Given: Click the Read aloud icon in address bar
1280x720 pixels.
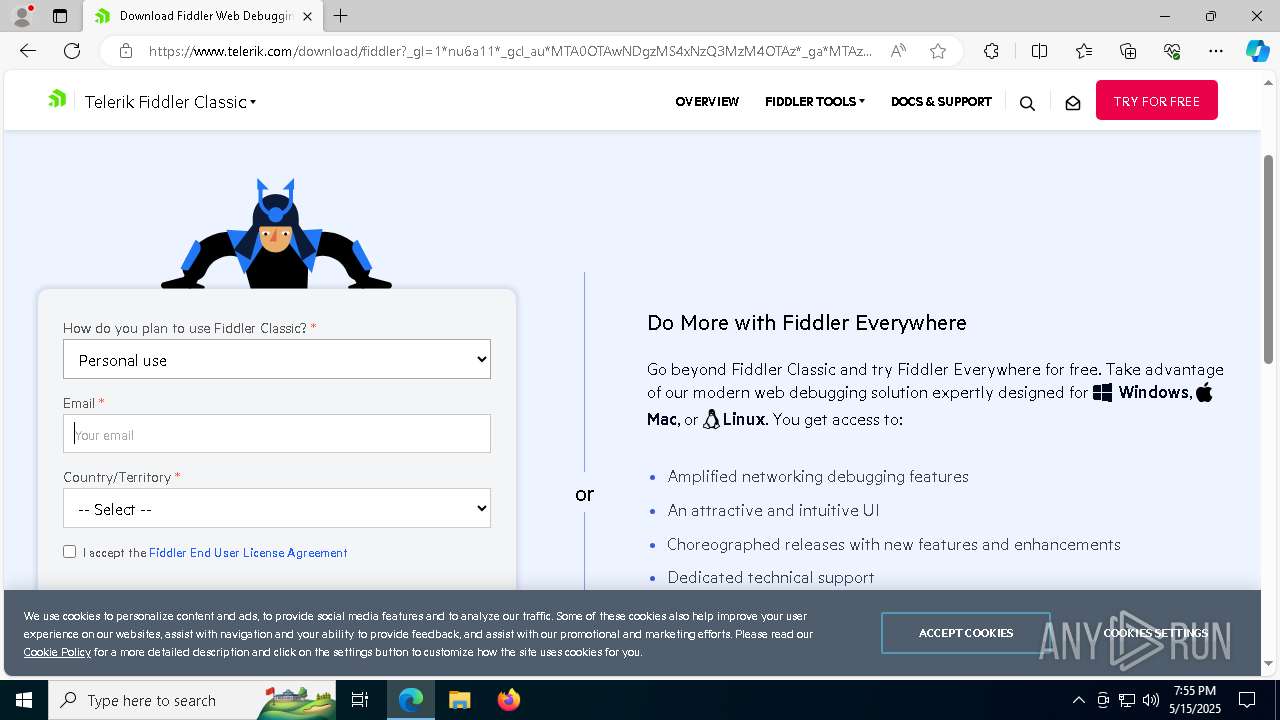Looking at the screenshot, I should pyautogui.click(x=898, y=51).
